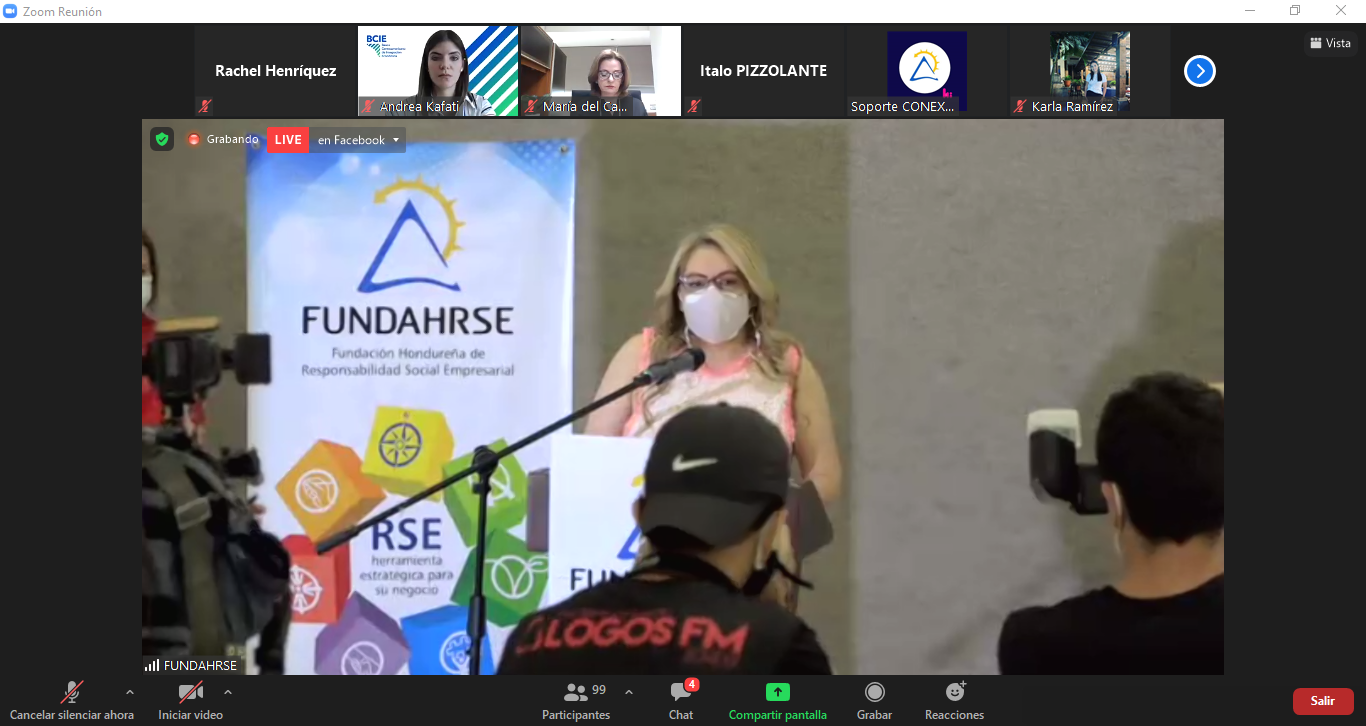This screenshot has width=1366, height=726.
Task: Open the Vista layout menu
Action: (1330, 43)
